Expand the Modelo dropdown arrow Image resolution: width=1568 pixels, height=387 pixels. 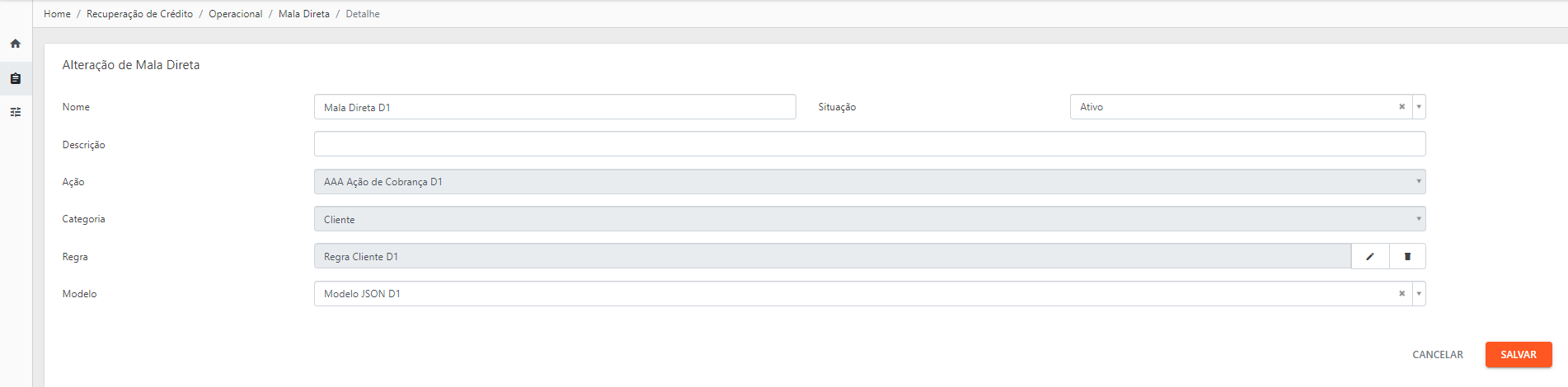(1419, 294)
